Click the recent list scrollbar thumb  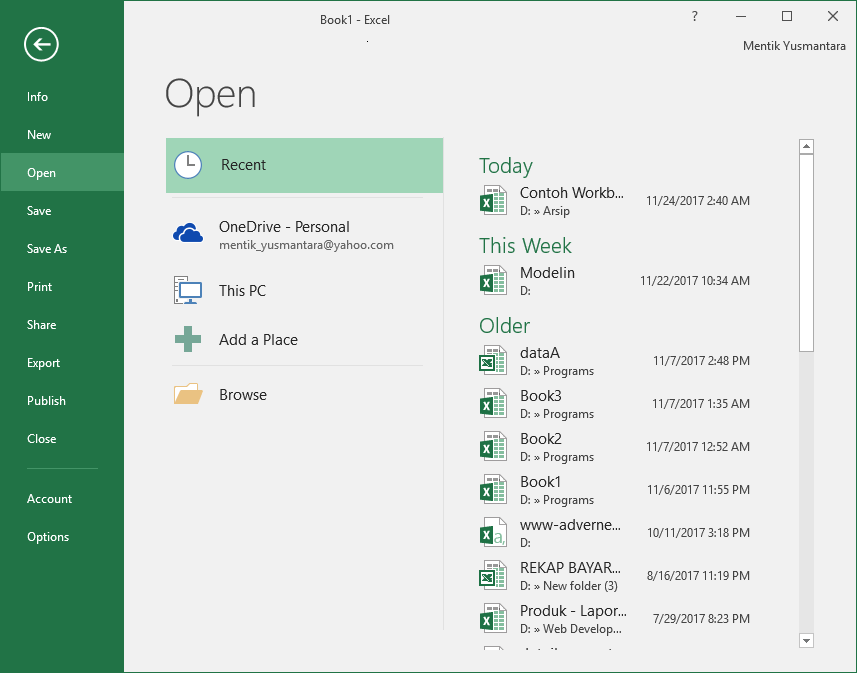point(806,253)
